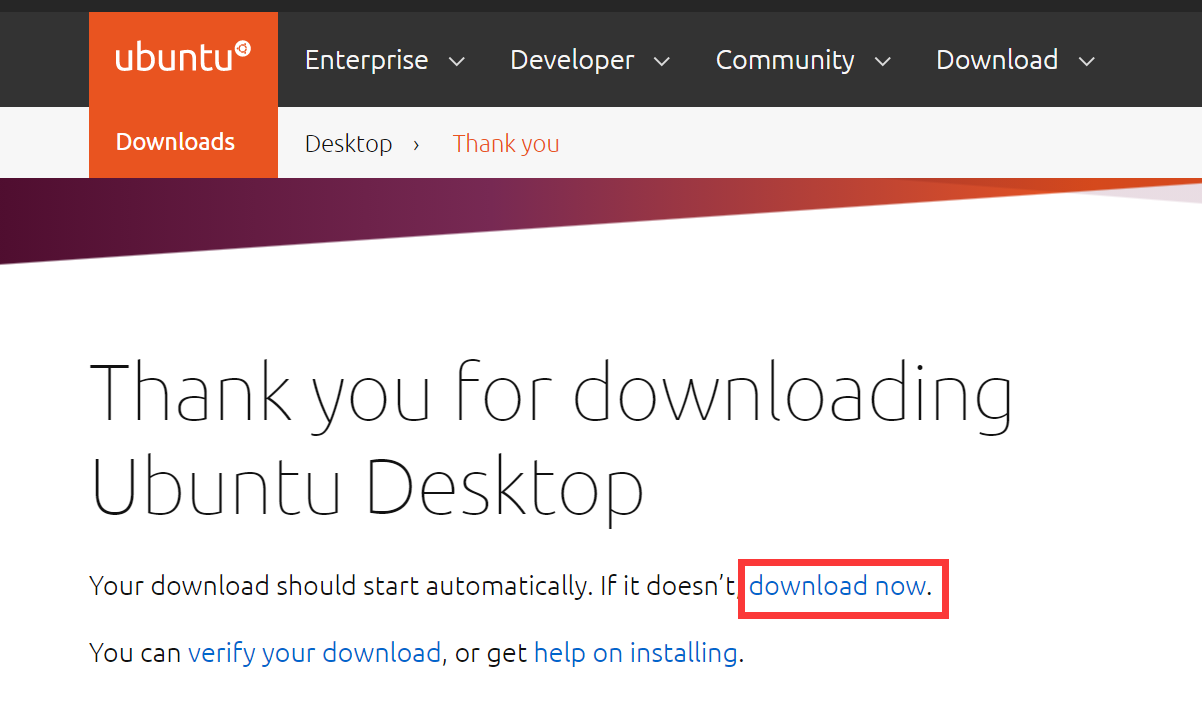Image resolution: width=1202 pixels, height=724 pixels.
Task: Select the orange Downloads section label
Action: tap(175, 142)
